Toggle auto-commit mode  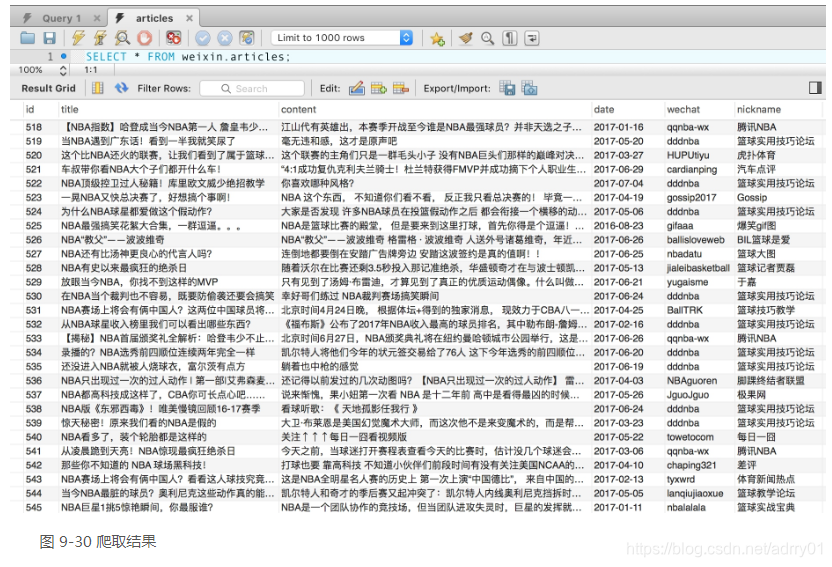tap(246, 38)
